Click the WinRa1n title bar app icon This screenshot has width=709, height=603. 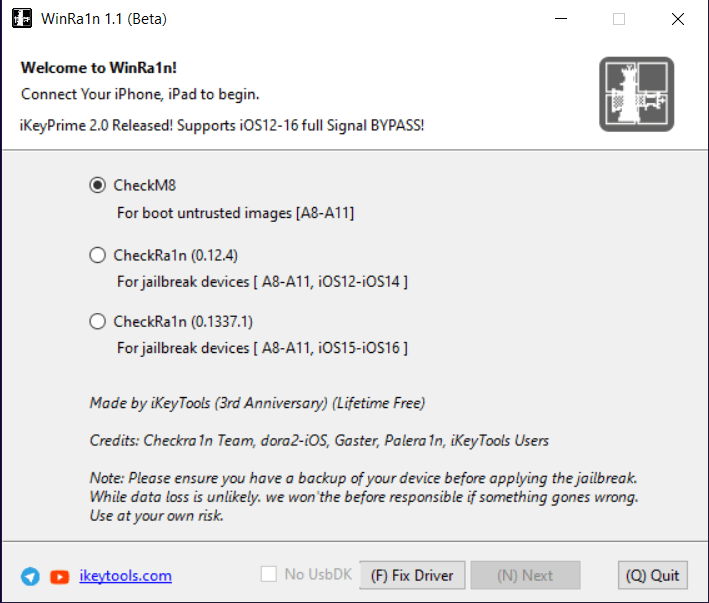tap(20, 19)
